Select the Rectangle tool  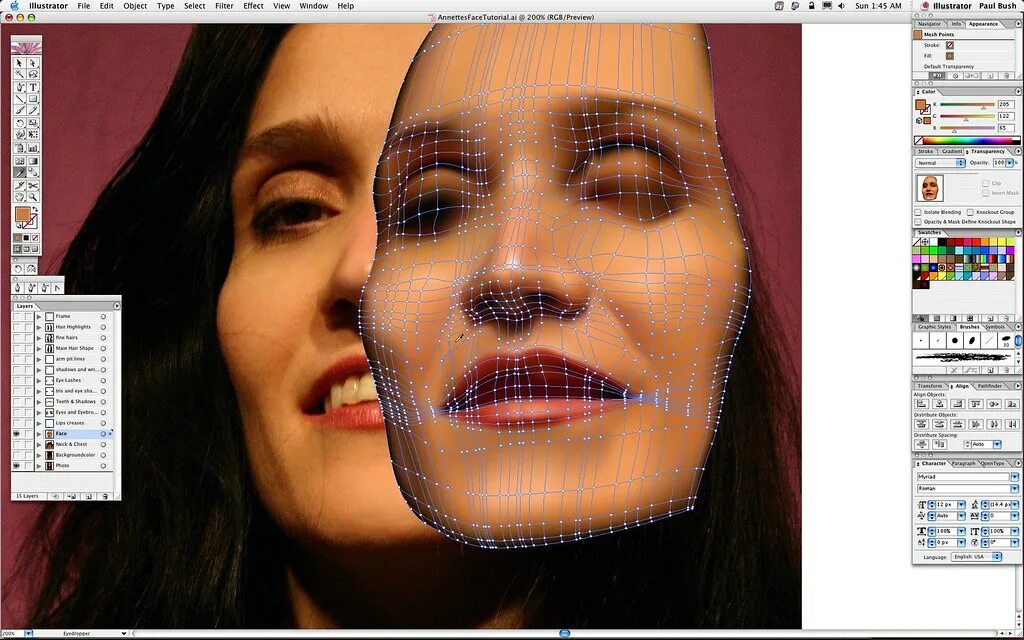[x=33, y=99]
